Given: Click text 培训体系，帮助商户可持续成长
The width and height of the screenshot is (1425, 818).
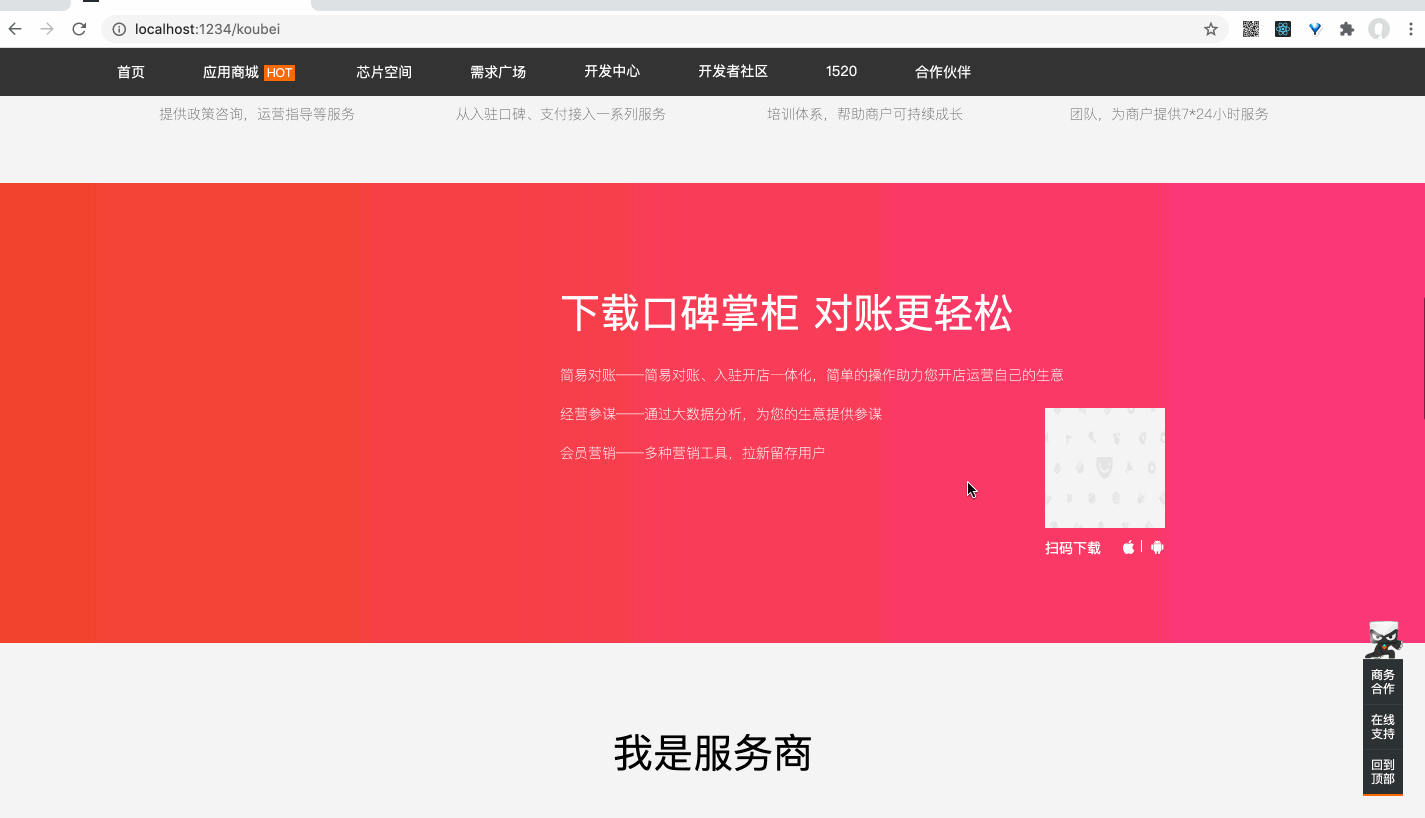Looking at the screenshot, I should coord(865,114).
